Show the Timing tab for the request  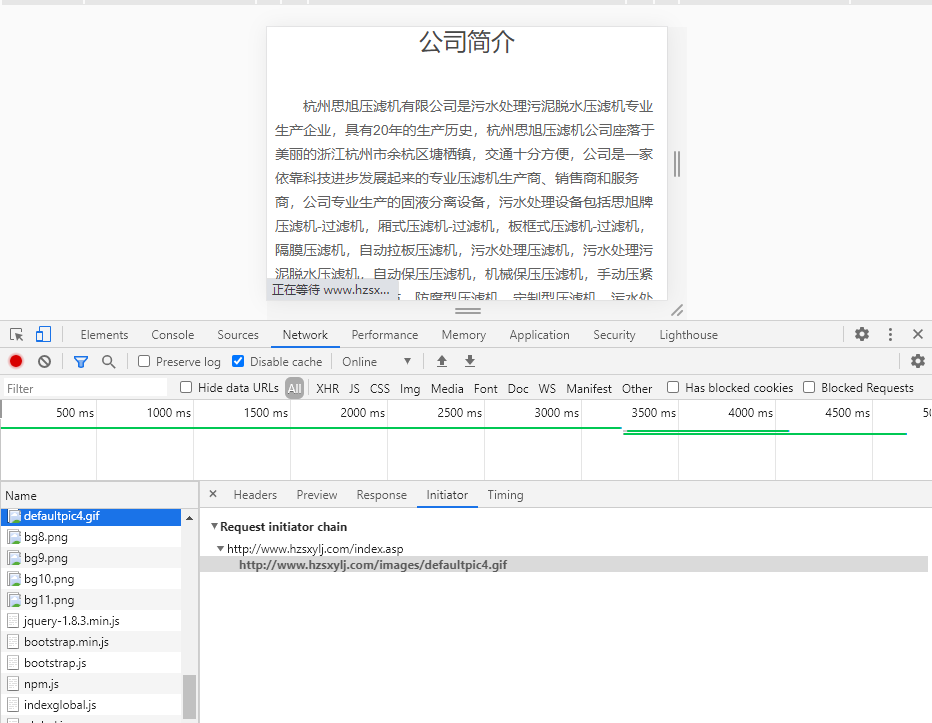click(x=505, y=495)
